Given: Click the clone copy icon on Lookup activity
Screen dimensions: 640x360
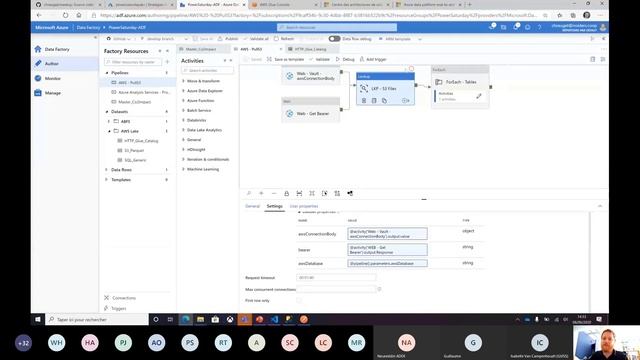Looking at the screenshot, I should [x=384, y=100].
